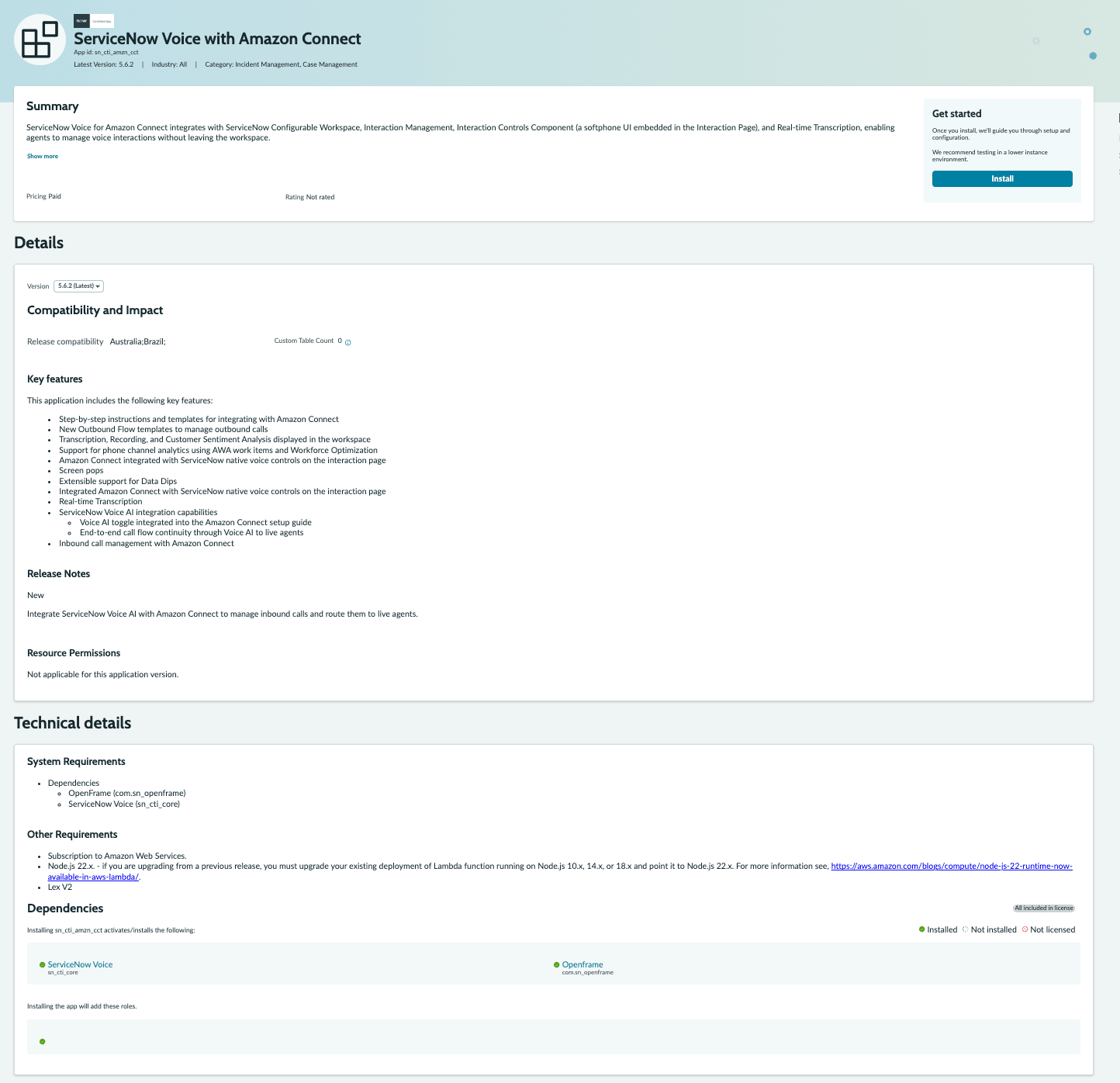The image size is (1120, 1083).
Task: Open the Version 5.6.2 (Latest) dropdown
Action: pyautogui.click(x=78, y=286)
